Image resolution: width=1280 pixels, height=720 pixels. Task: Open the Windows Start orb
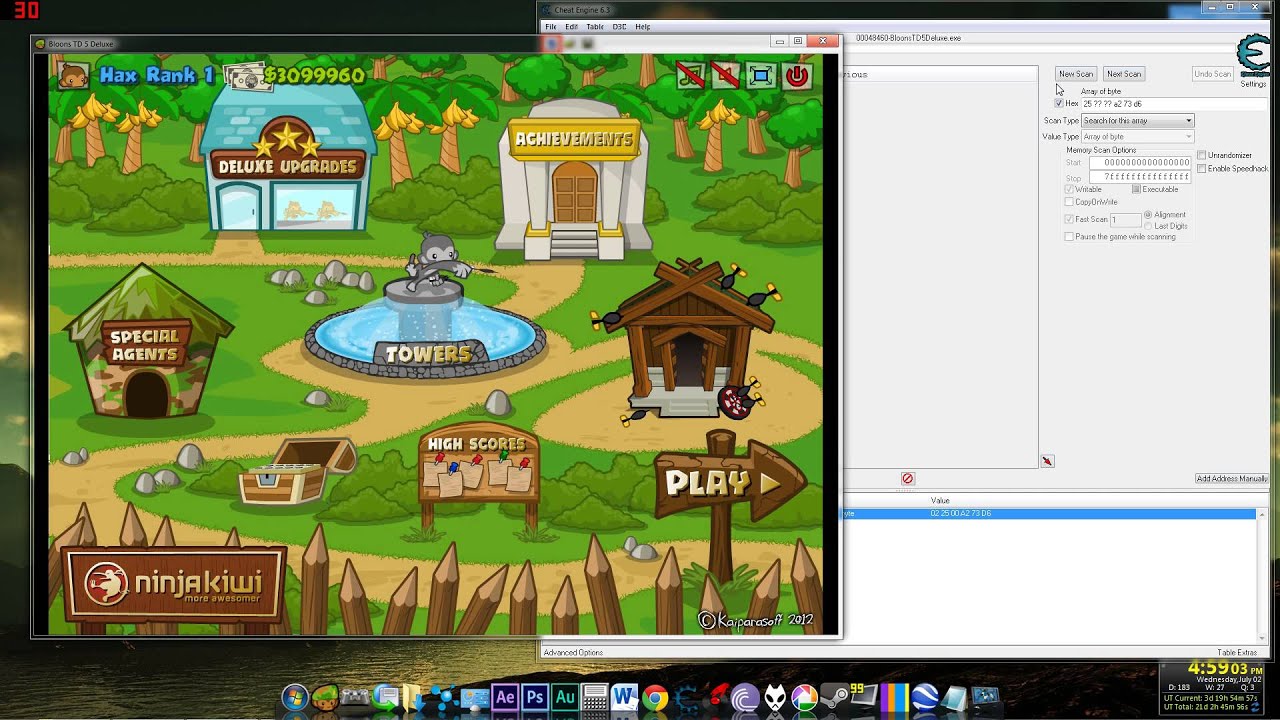[295, 697]
